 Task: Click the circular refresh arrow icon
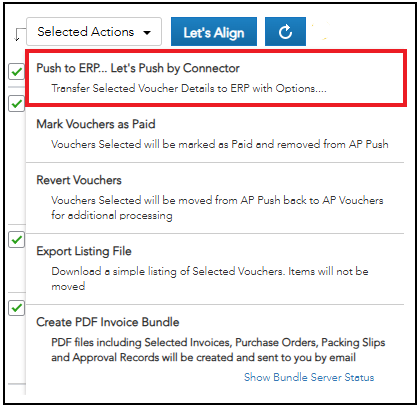[285, 32]
